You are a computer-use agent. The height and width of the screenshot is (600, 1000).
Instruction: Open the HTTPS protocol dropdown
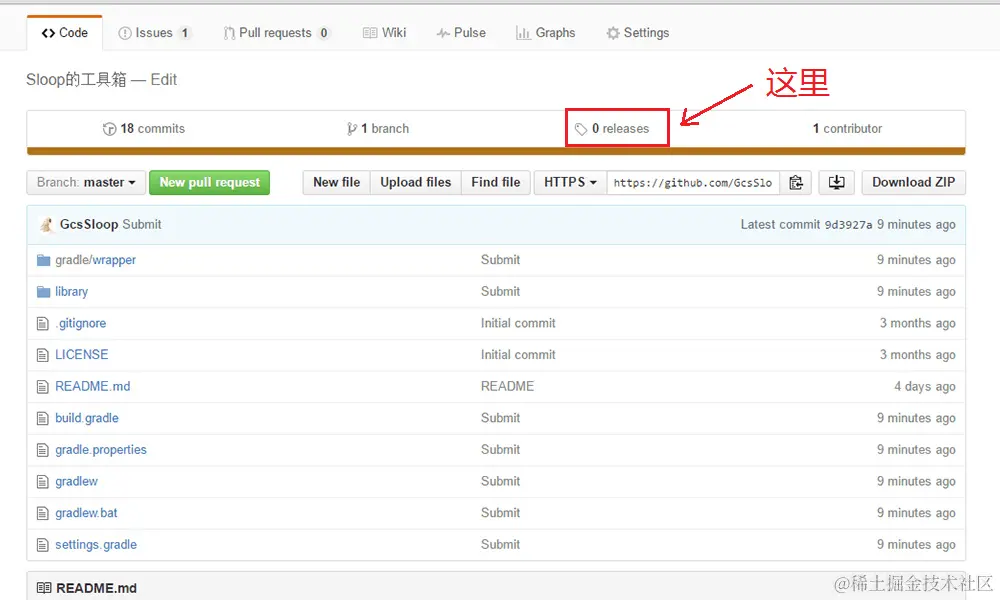click(x=570, y=182)
